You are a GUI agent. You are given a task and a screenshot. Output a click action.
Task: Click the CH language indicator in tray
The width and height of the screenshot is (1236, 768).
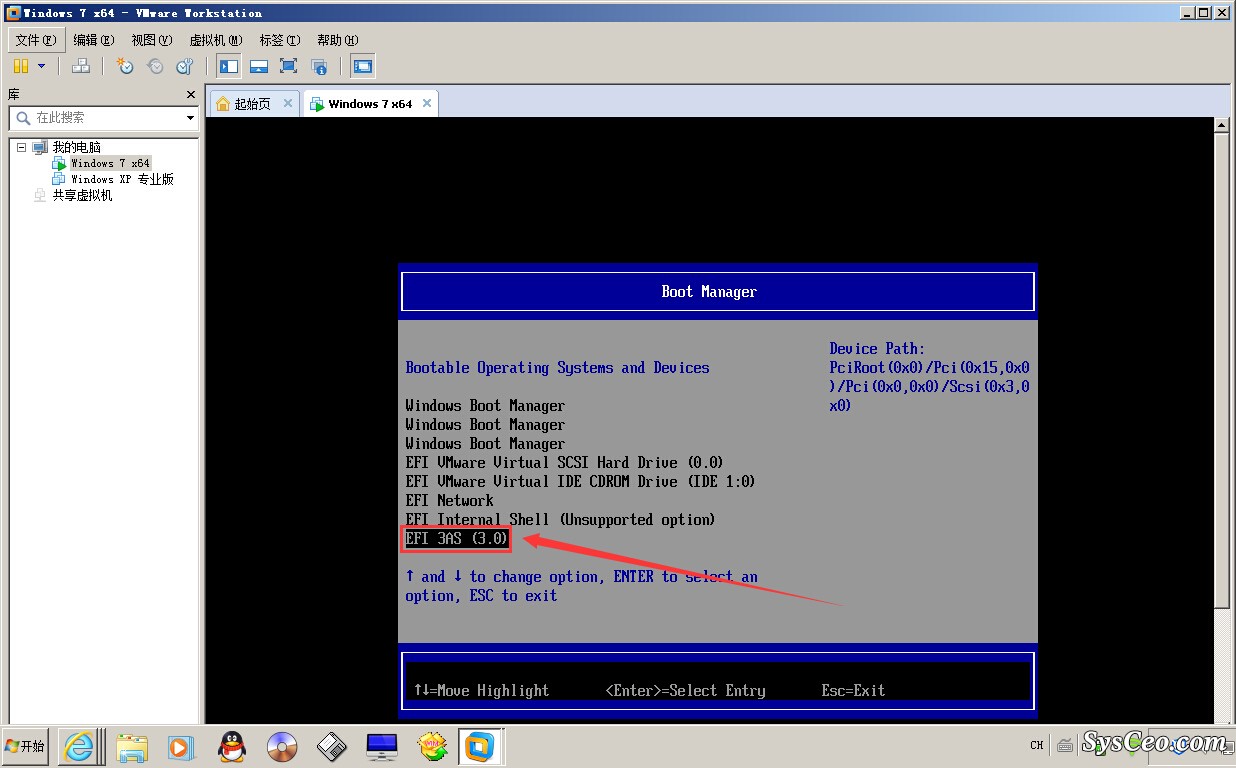point(1037,745)
